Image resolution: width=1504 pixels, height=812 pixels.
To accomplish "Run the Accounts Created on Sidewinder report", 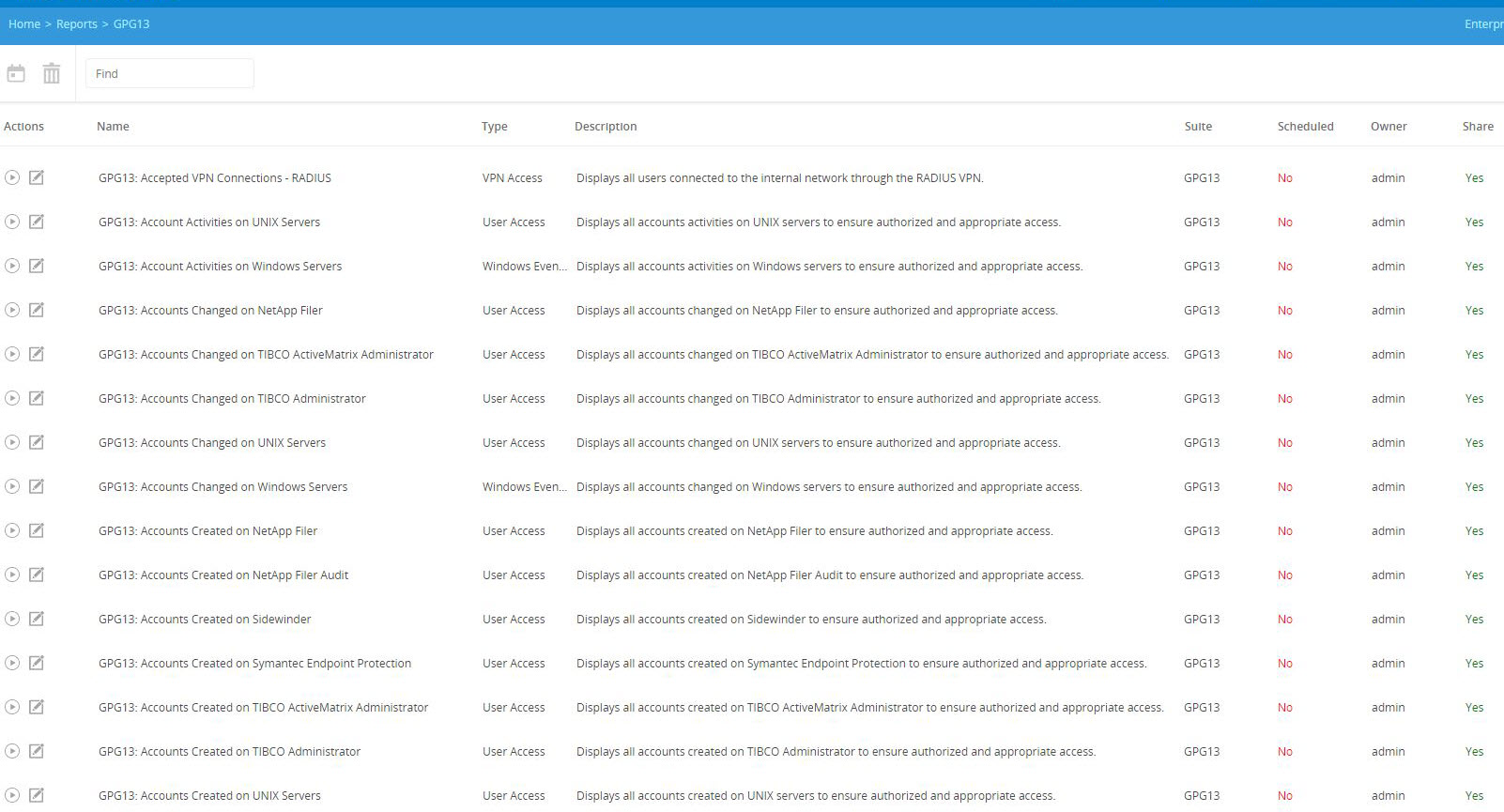I will pyautogui.click(x=12, y=619).
